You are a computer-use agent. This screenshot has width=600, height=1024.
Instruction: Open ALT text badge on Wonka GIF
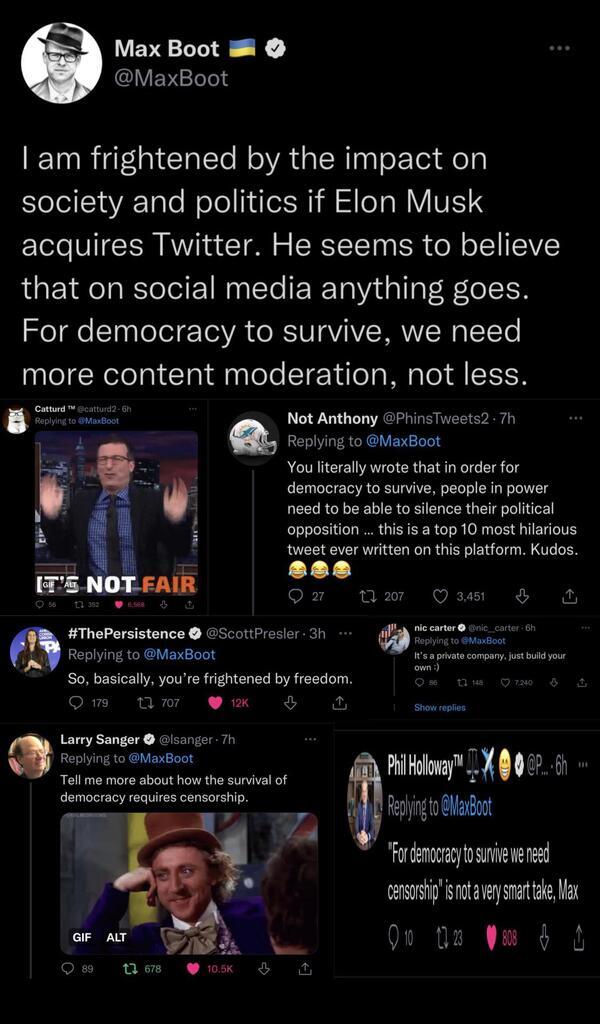point(117,937)
